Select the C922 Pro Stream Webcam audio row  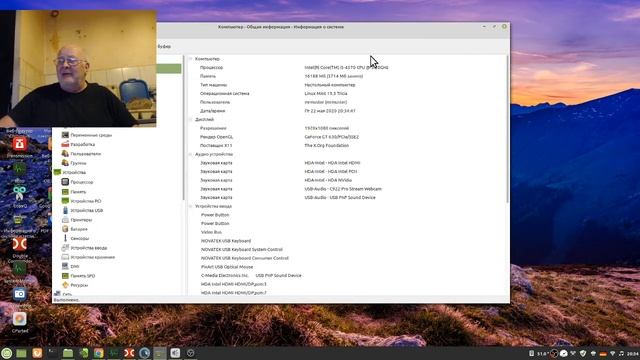coord(347,189)
